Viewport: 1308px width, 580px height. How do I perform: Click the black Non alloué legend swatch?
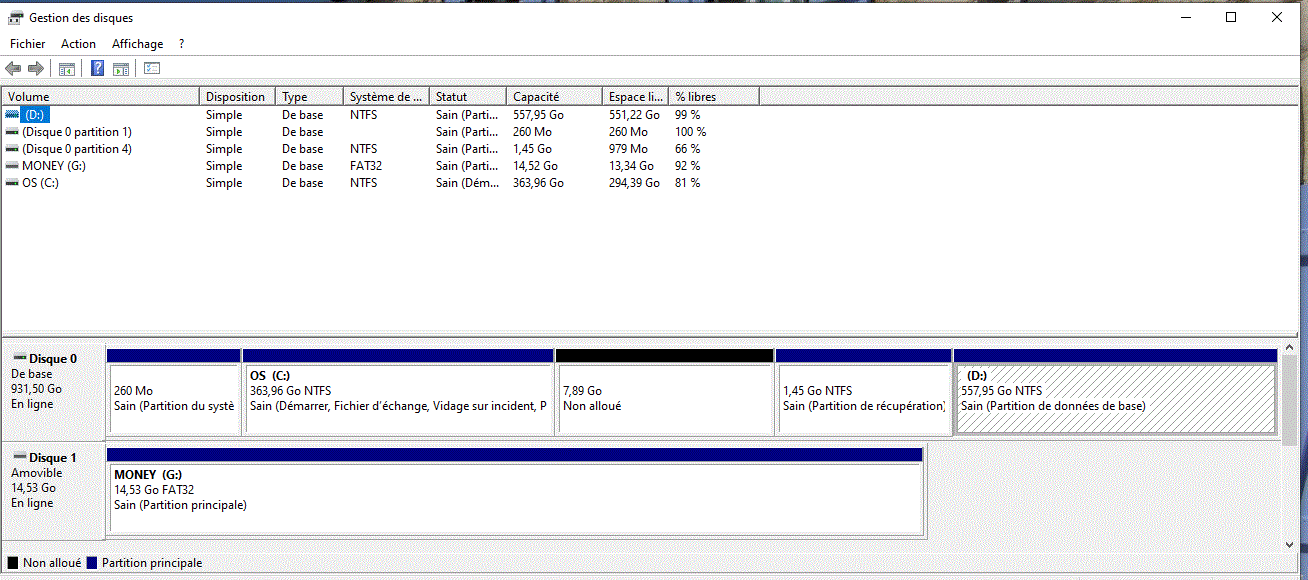tap(13, 563)
